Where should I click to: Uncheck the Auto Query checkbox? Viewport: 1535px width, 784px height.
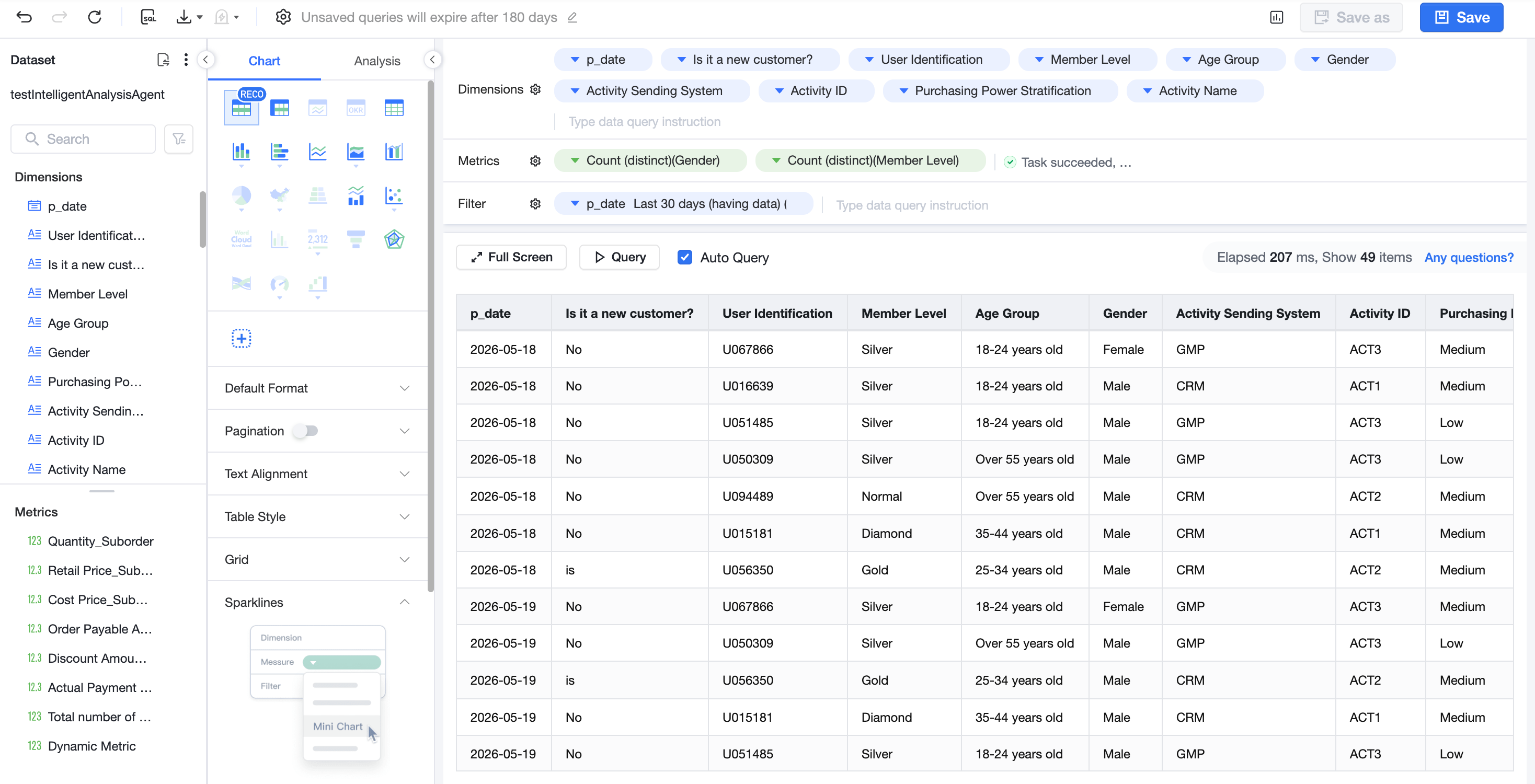(x=685, y=257)
